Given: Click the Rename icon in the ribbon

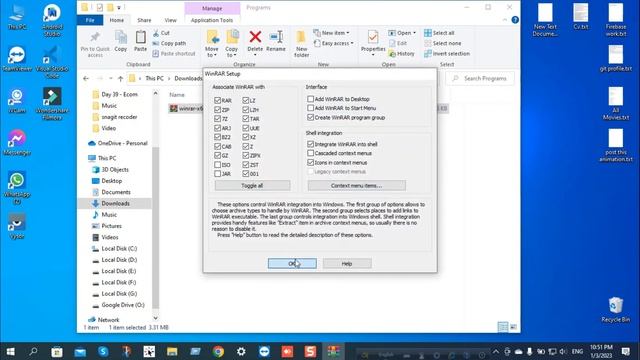Looking at the screenshot, I should tap(276, 37).
